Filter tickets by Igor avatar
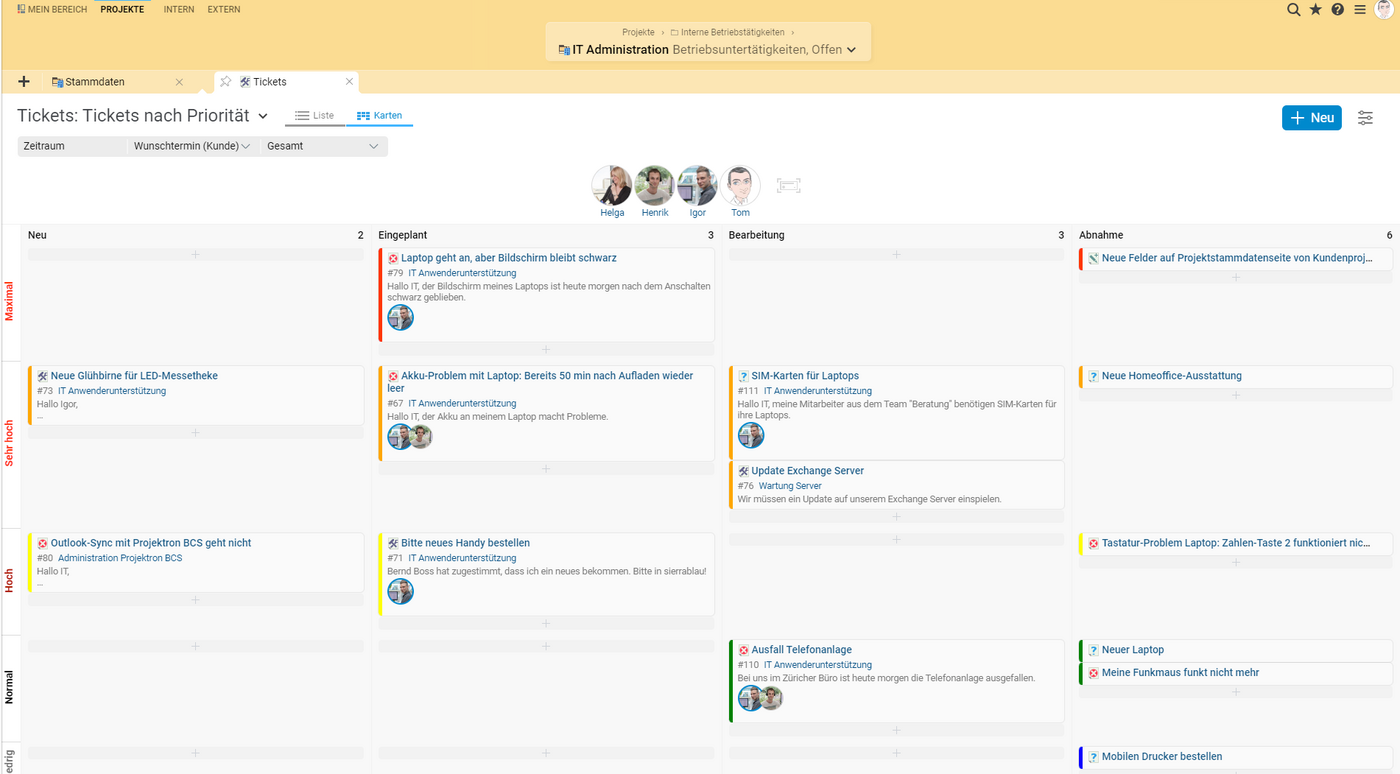 point(697,186)
